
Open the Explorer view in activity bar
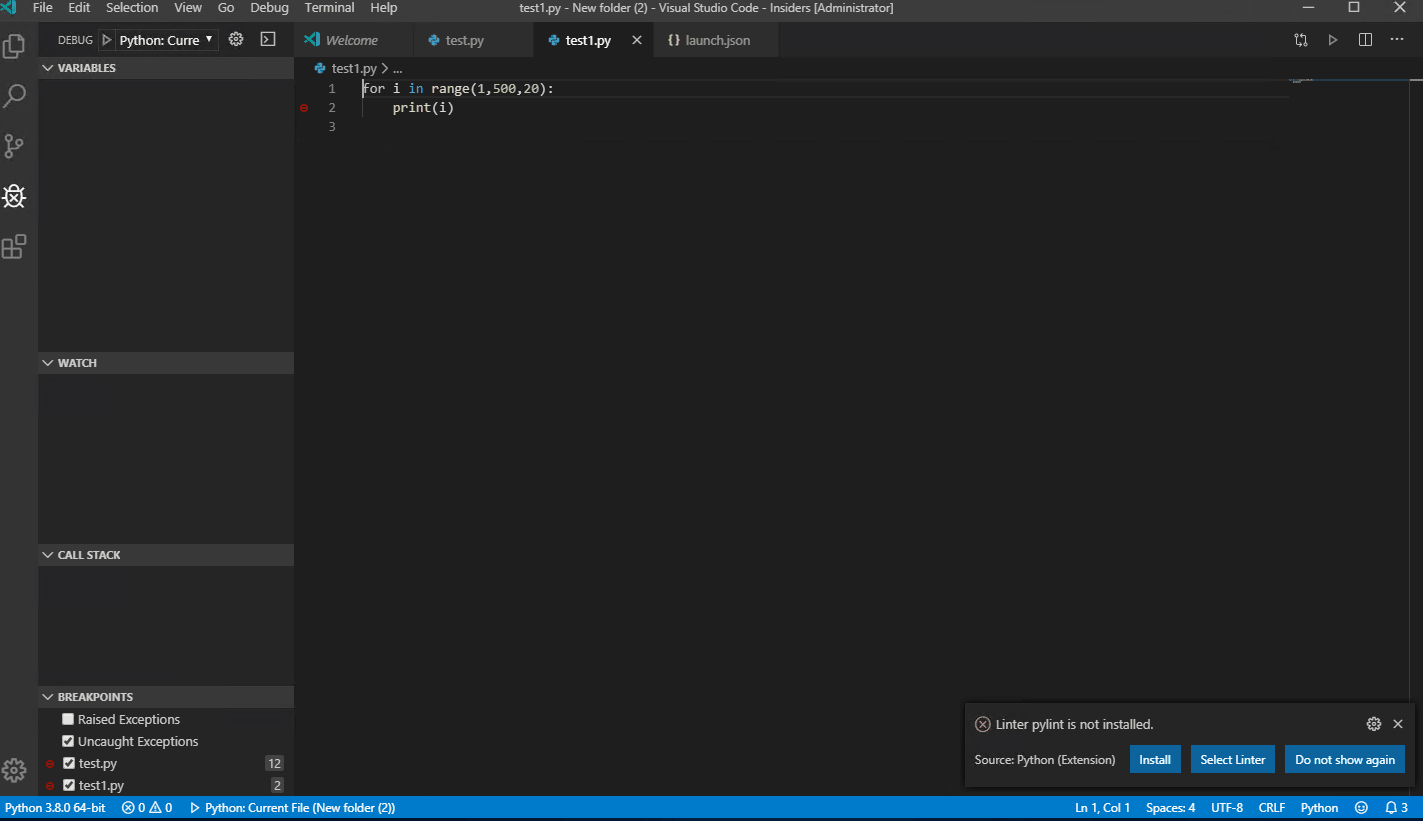tap(14, 46)
